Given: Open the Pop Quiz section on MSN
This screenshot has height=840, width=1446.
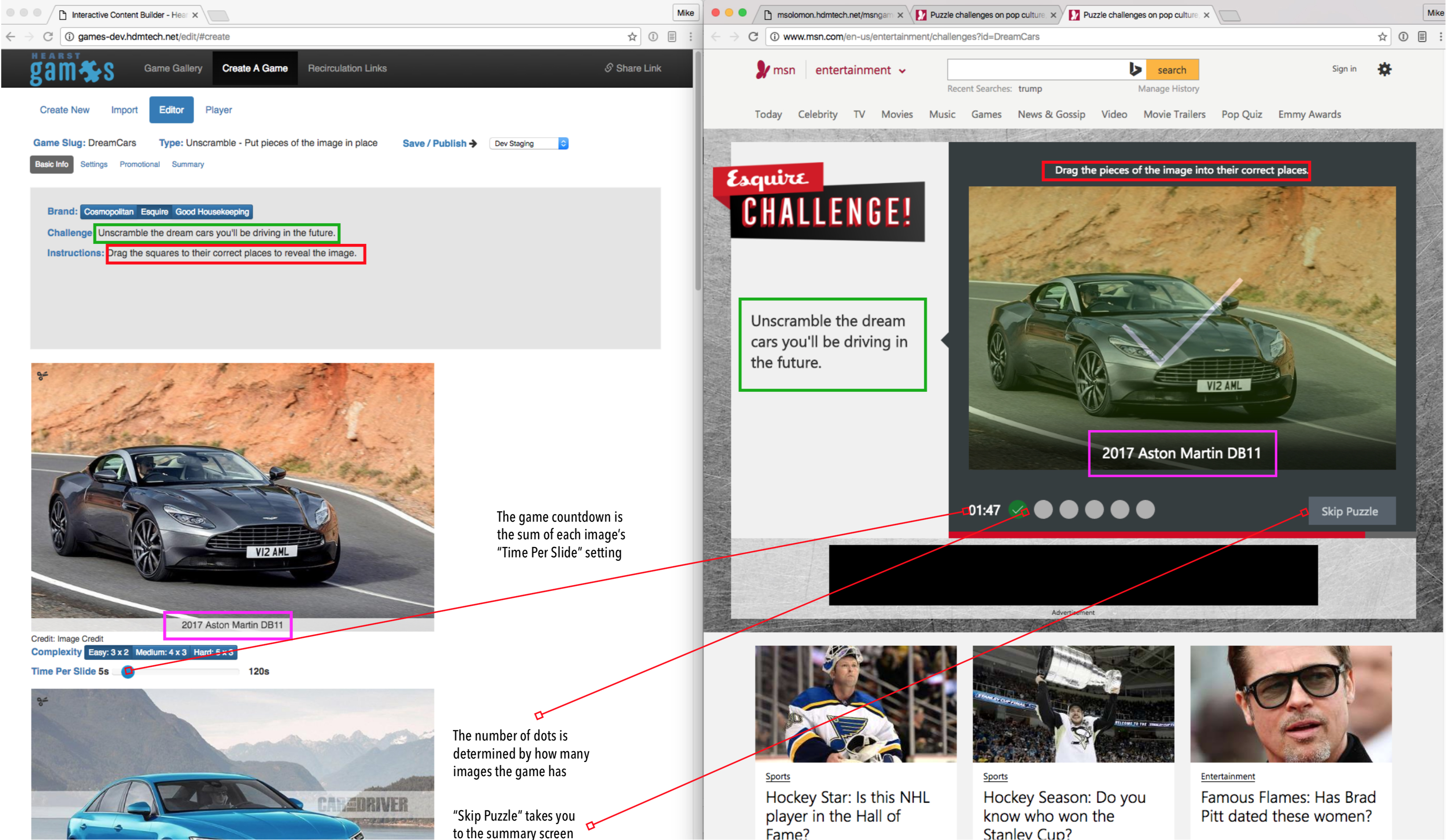Looking at the screenshot, I should (x=1242, y=115).
